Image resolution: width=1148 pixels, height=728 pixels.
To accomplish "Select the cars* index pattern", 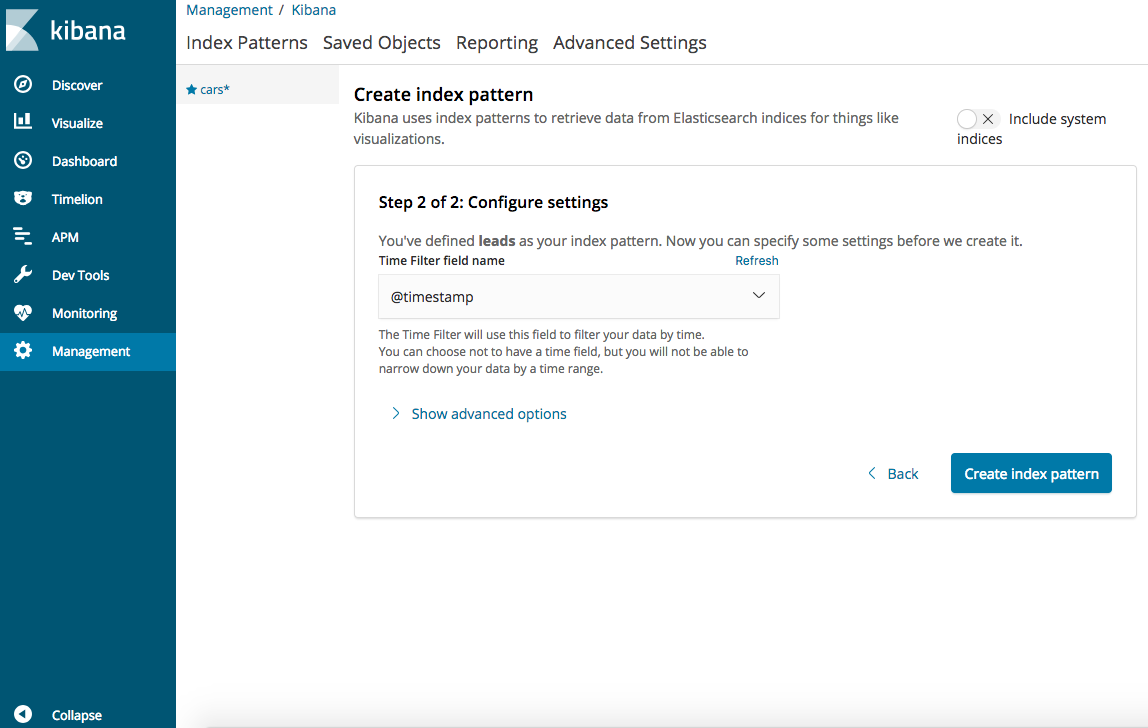I will click(215, 89).
